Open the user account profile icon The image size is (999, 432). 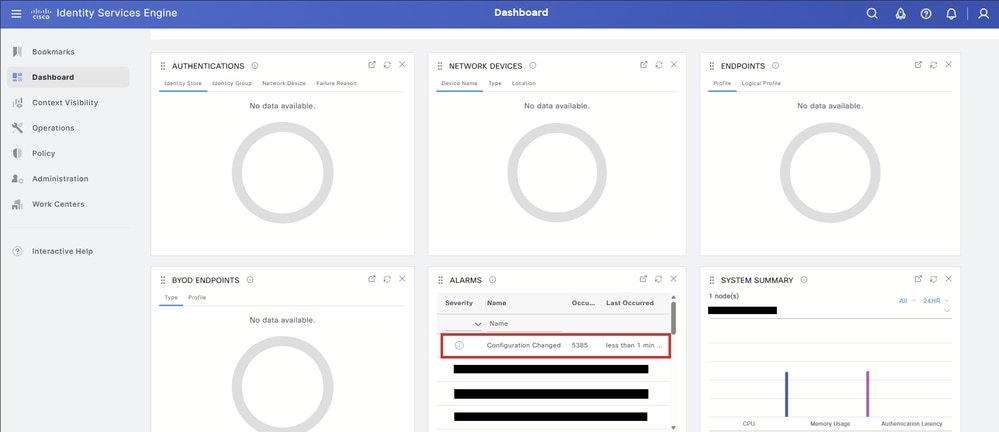pos(983,13)
